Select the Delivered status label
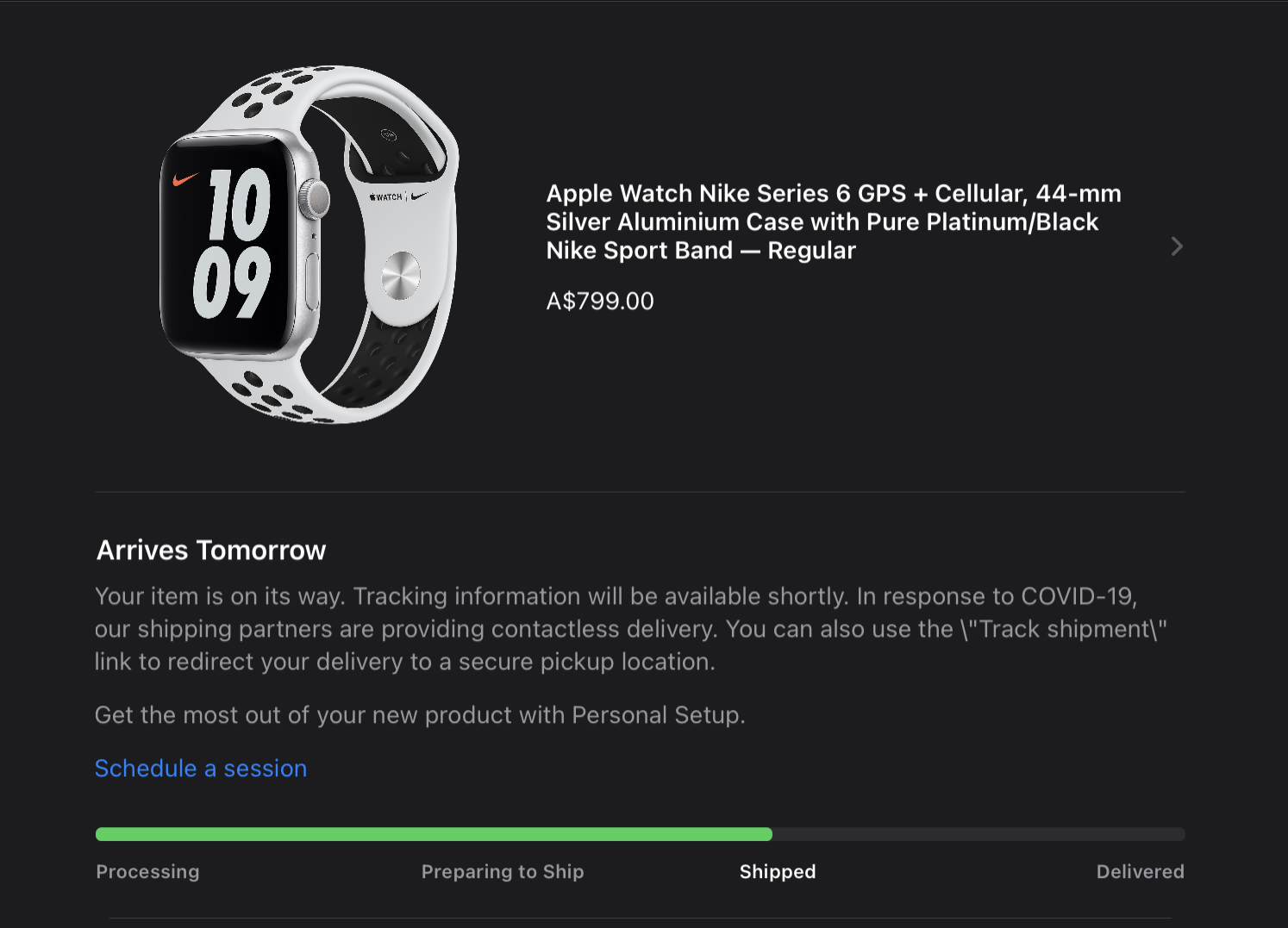 (x=1140, y=871)
